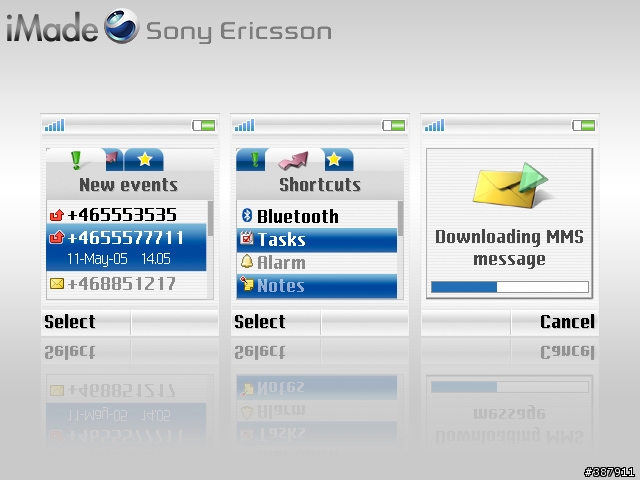Select missed call +465553535
The image size is (640, 480).
[127, 214]
